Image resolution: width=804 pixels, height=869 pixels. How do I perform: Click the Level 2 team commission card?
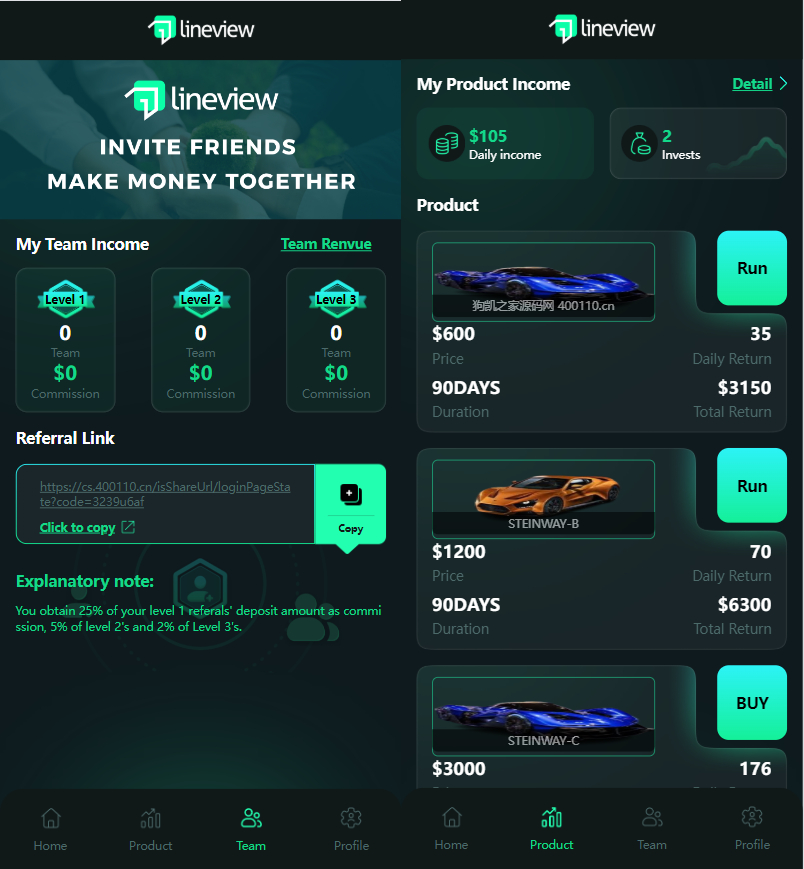201,340
